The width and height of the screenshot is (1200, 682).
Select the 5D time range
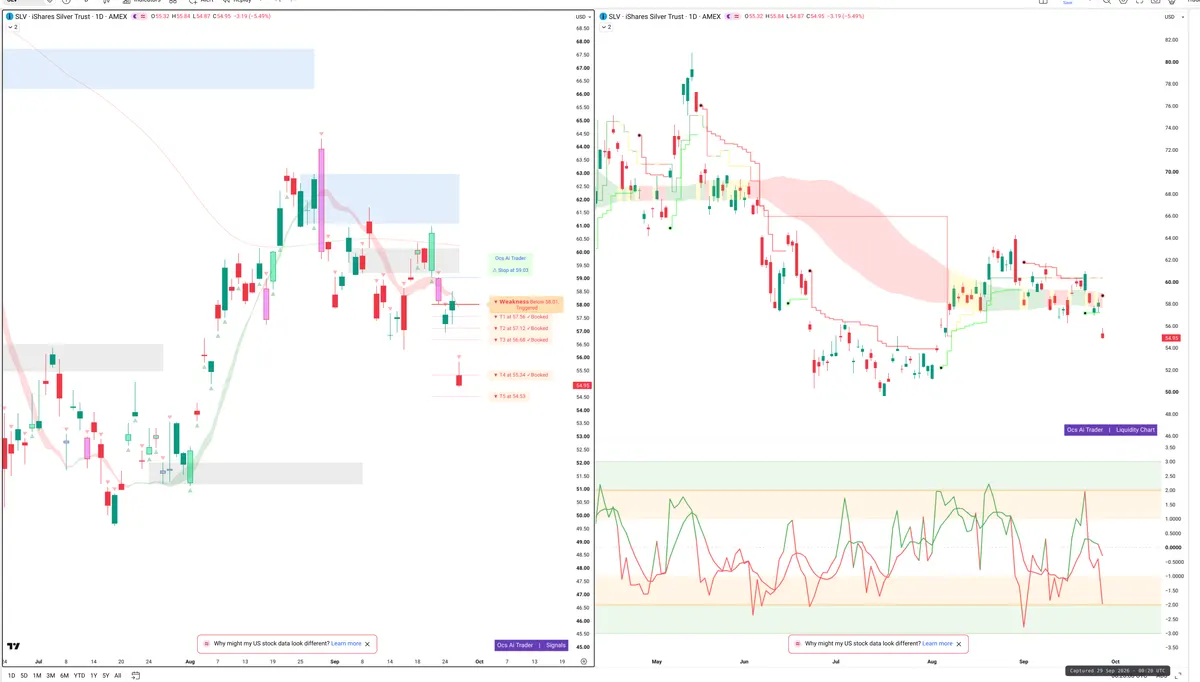pyautogui.click(x=24, y=676)
